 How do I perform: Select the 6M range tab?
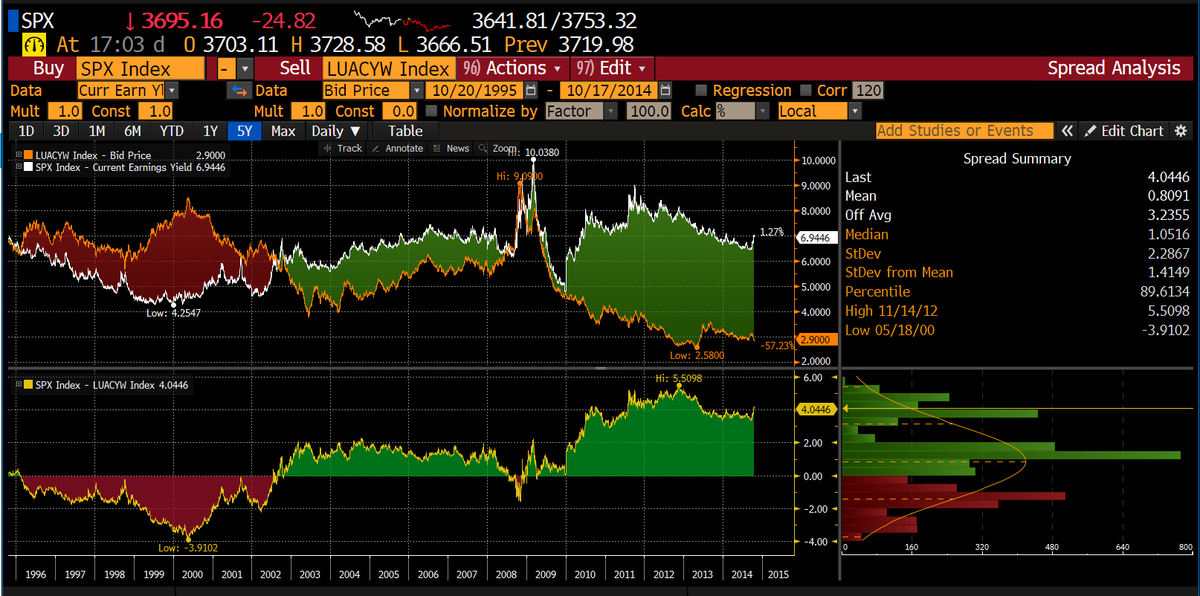pyautogui.click(x=132, y=131)
